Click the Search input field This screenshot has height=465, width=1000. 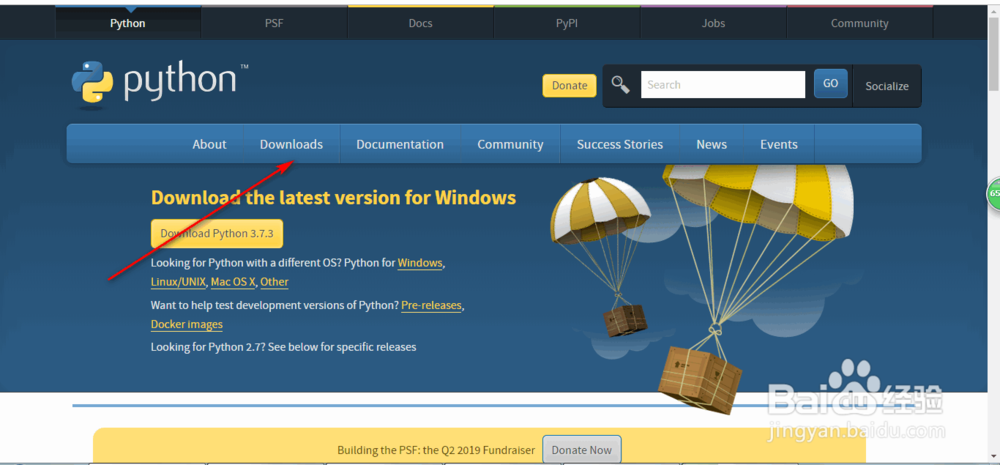pyautogui.click(x=723, y=84)
